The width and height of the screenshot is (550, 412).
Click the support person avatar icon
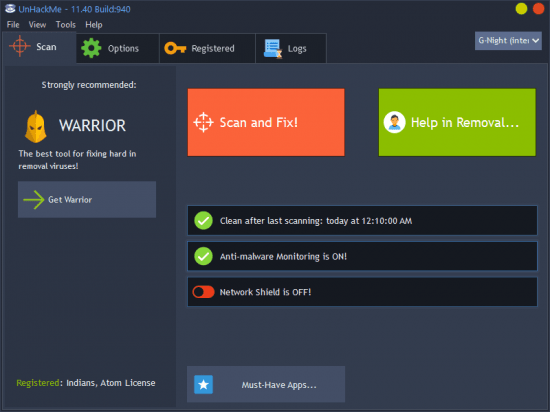394,122
